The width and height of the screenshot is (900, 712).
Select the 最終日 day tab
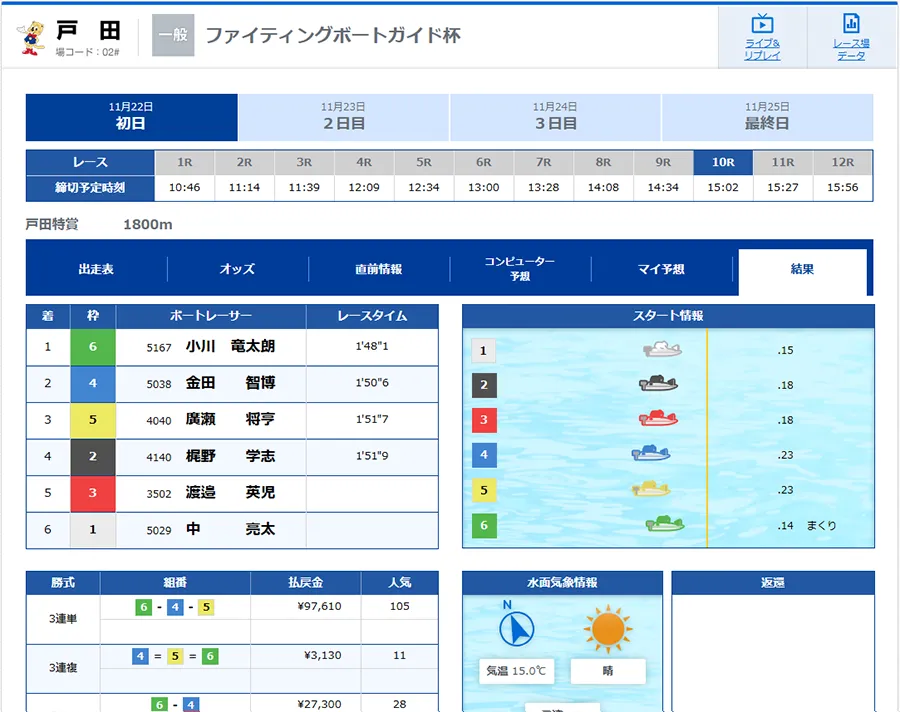(767, 117)
